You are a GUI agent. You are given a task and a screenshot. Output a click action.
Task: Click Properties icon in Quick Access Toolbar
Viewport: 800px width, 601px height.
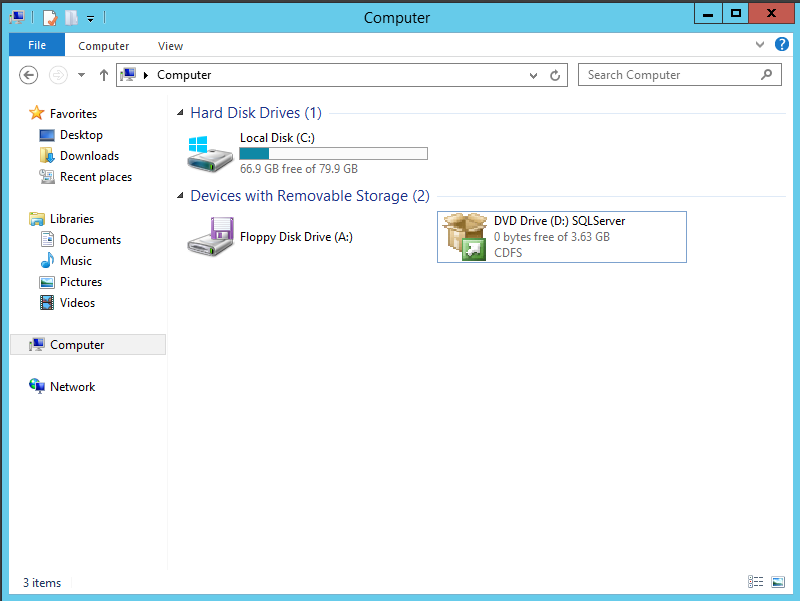pyautogui.click(x=50, y=17)
